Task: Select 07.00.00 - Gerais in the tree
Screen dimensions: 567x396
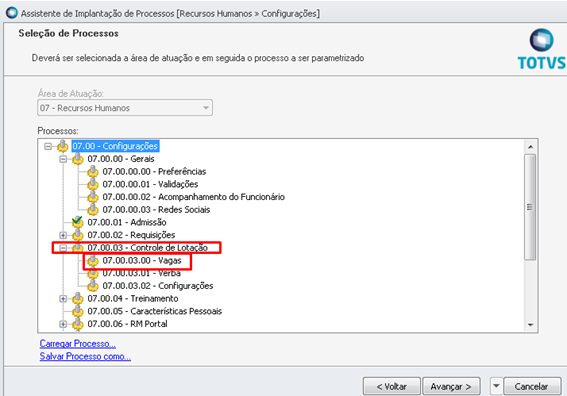Action: pos(121,159)
